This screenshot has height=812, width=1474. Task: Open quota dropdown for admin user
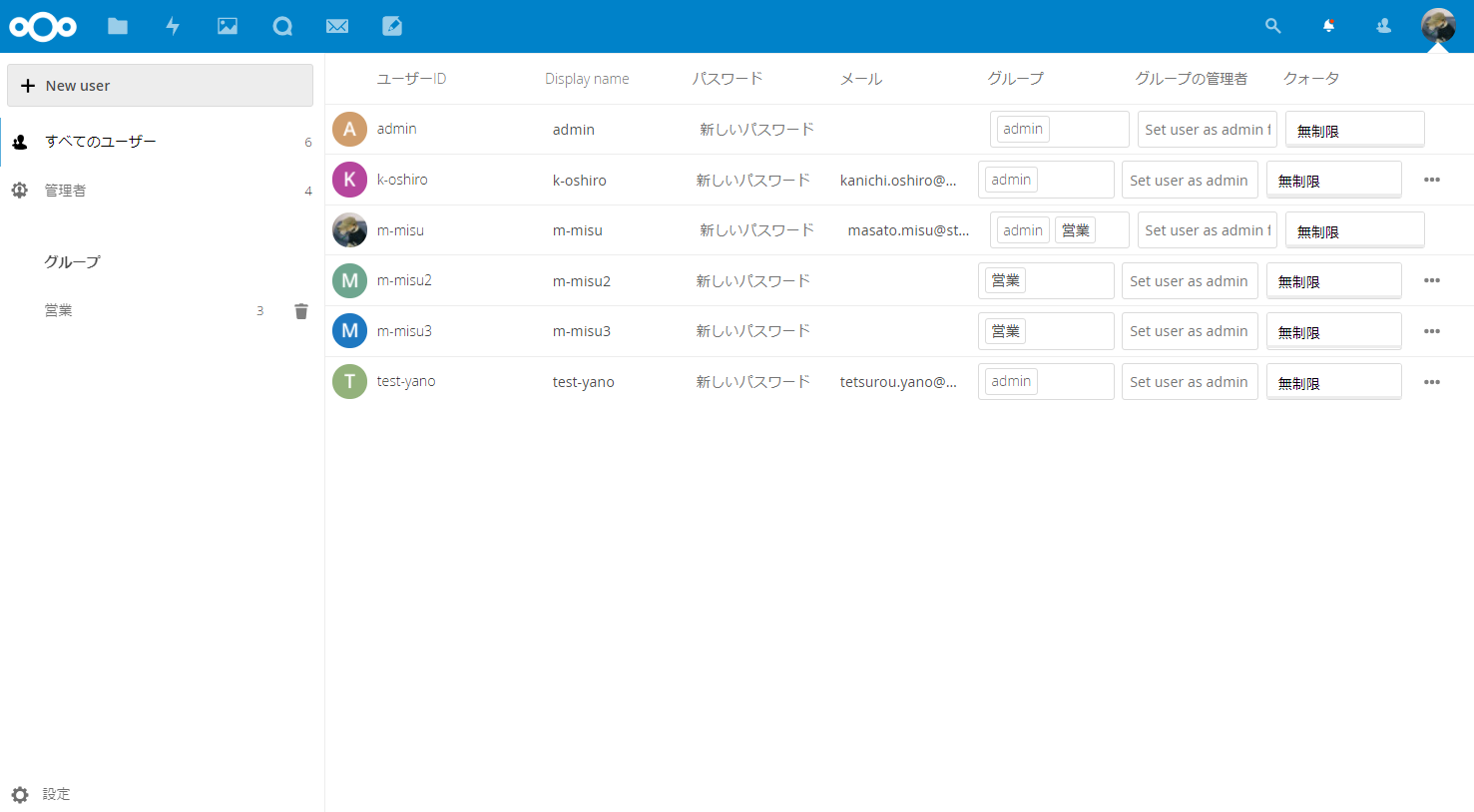[x=1354, y=130]
